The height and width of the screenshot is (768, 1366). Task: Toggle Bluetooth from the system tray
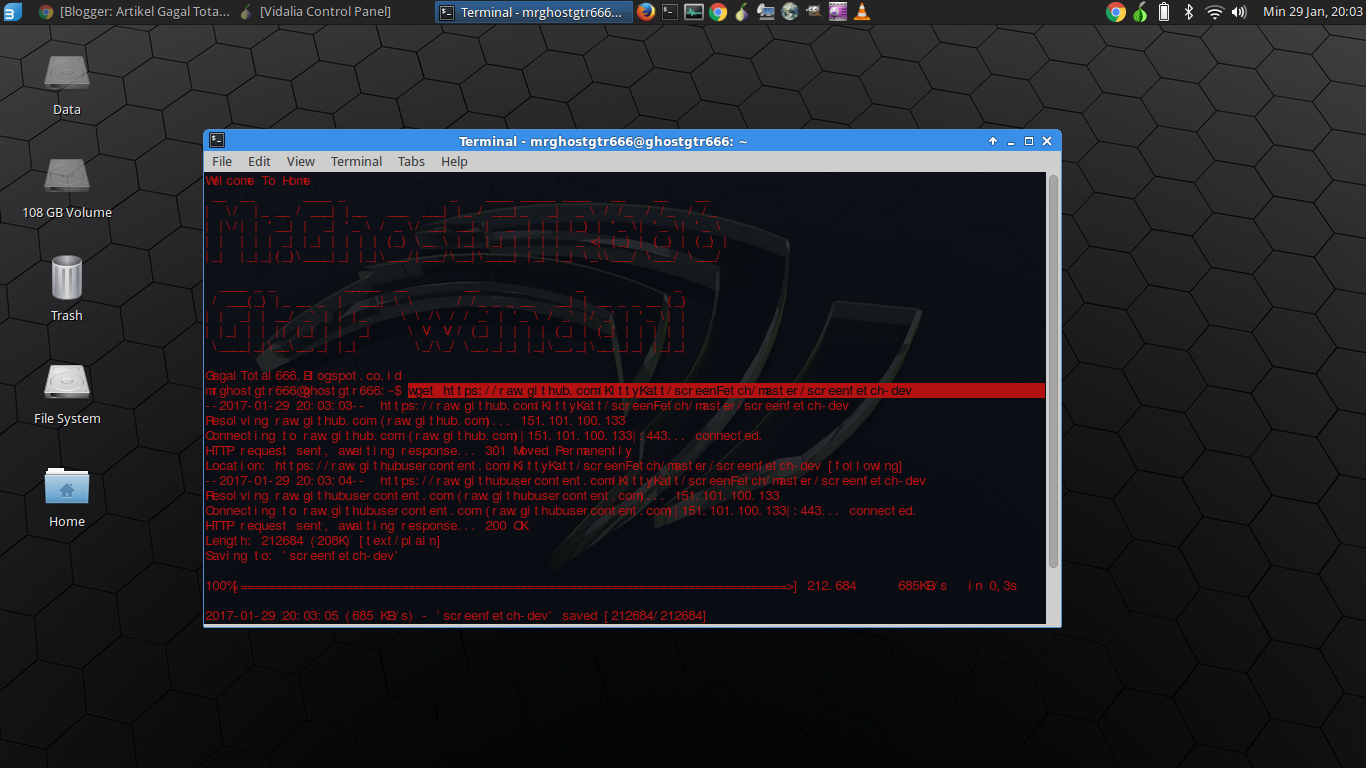click(1188, 12)
